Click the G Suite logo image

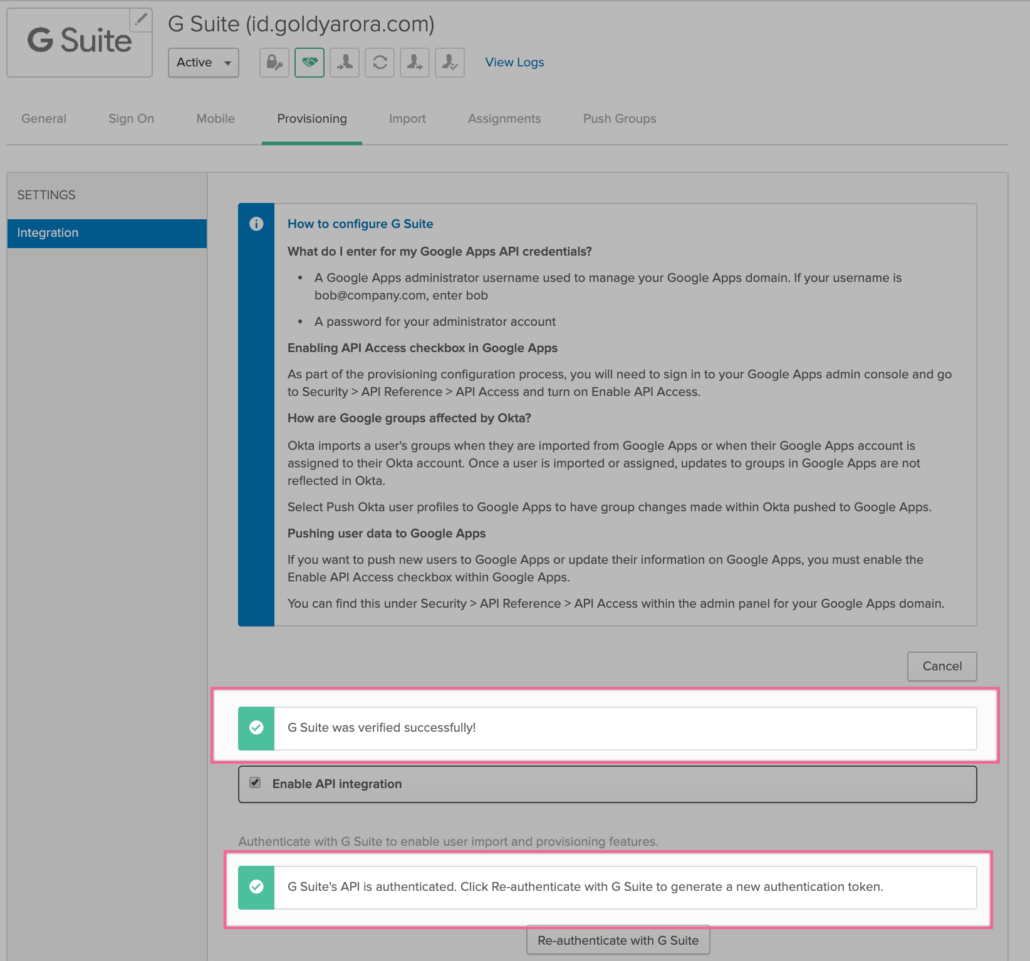79,41
